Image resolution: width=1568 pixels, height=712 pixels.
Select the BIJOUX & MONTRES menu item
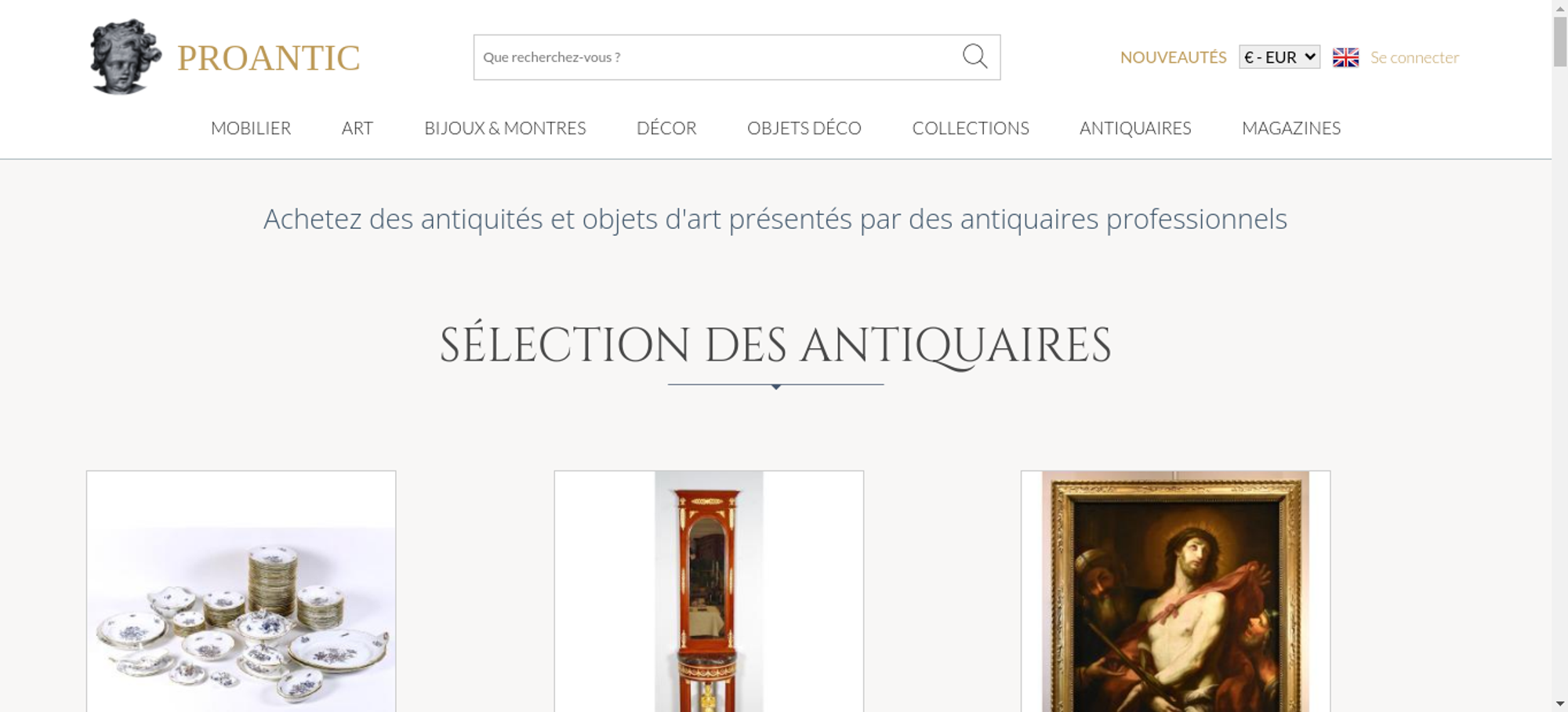[x=505, y=128]
